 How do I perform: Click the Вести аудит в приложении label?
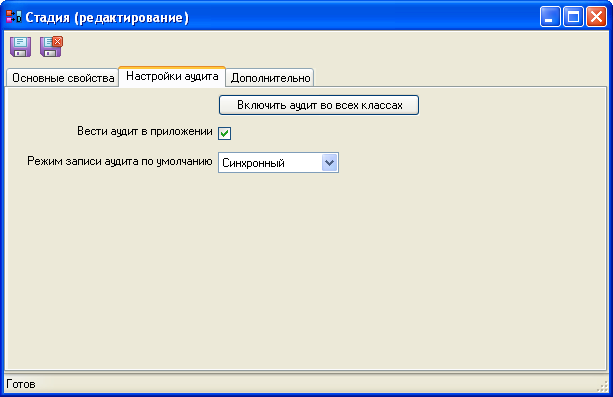[x=145, y=131]
